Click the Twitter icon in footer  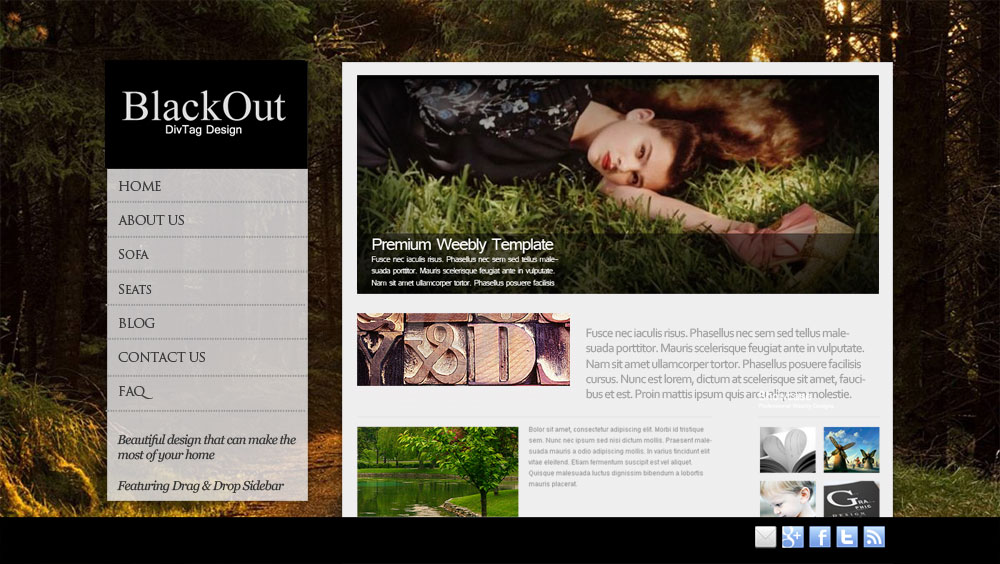(x=847, y=537)
